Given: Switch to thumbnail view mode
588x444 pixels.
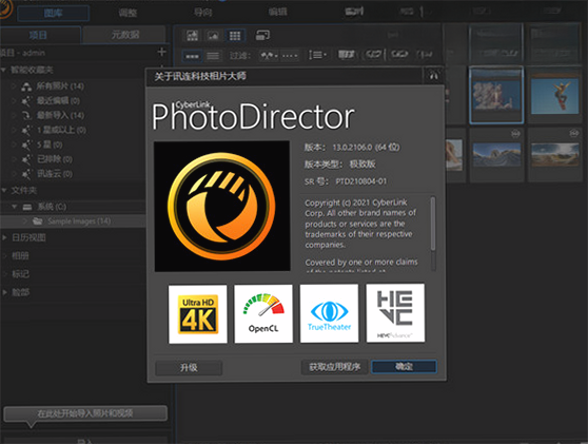Looking at the screenshot, I should pyautogui.click(x=192, y=56).
